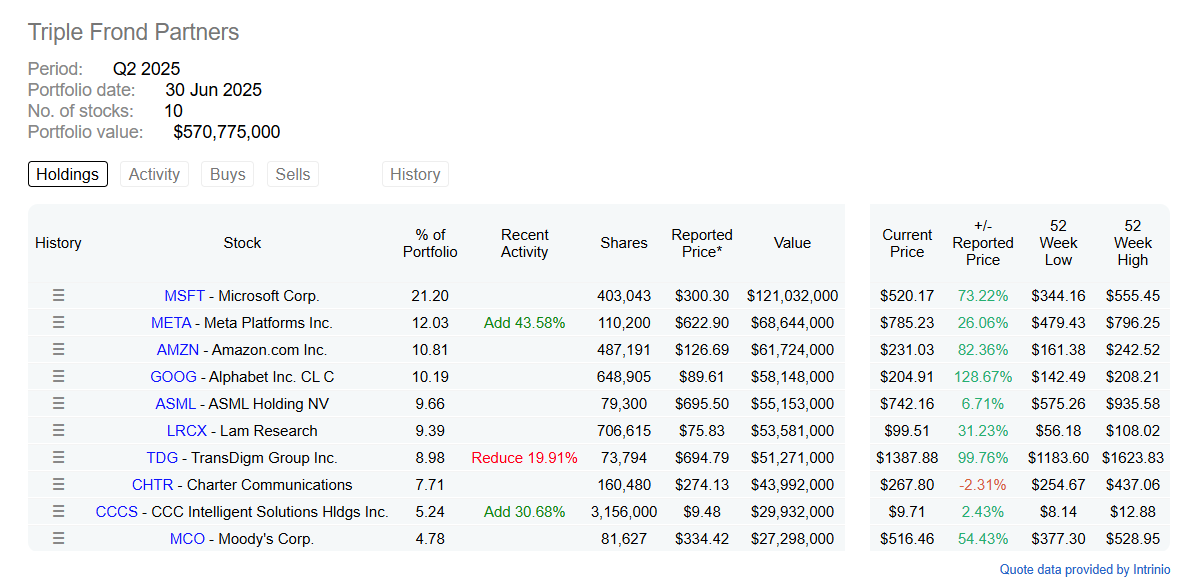
Task: Open the MCO ticker link
Action: pos(187,540)
